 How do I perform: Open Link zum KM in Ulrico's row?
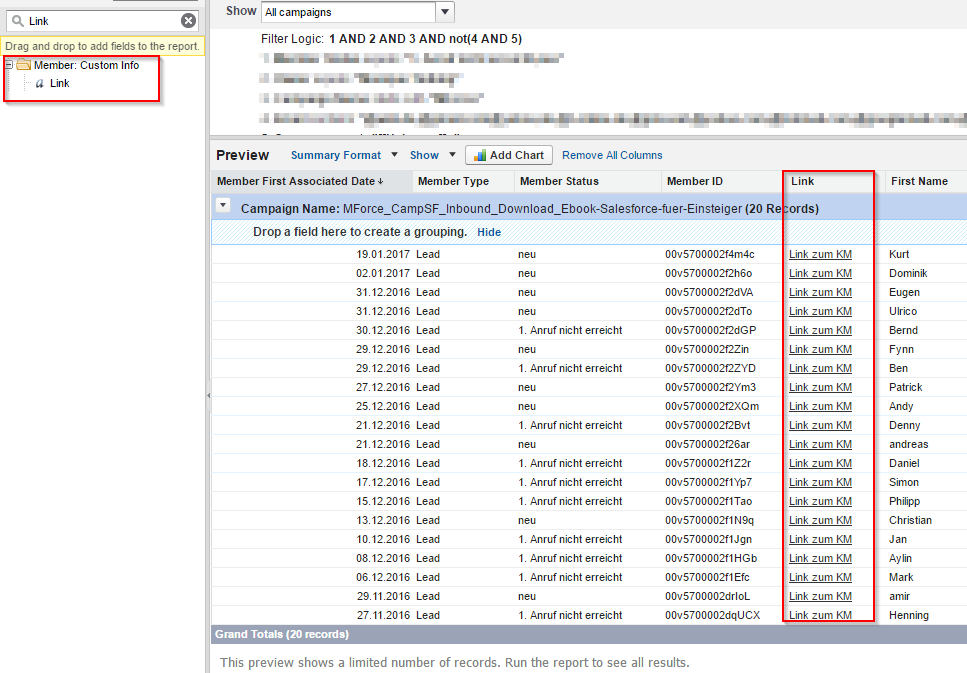[820, 312]
